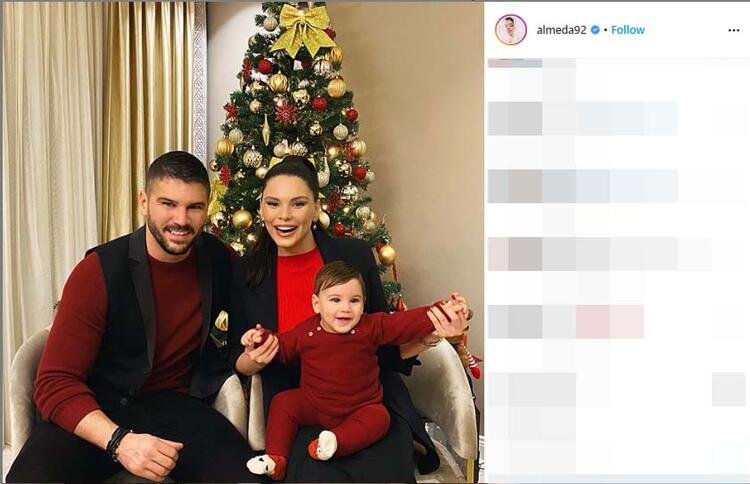Select the blurred comment with pink block
This screenshot has width=750, height=484.
click(565, 321)
